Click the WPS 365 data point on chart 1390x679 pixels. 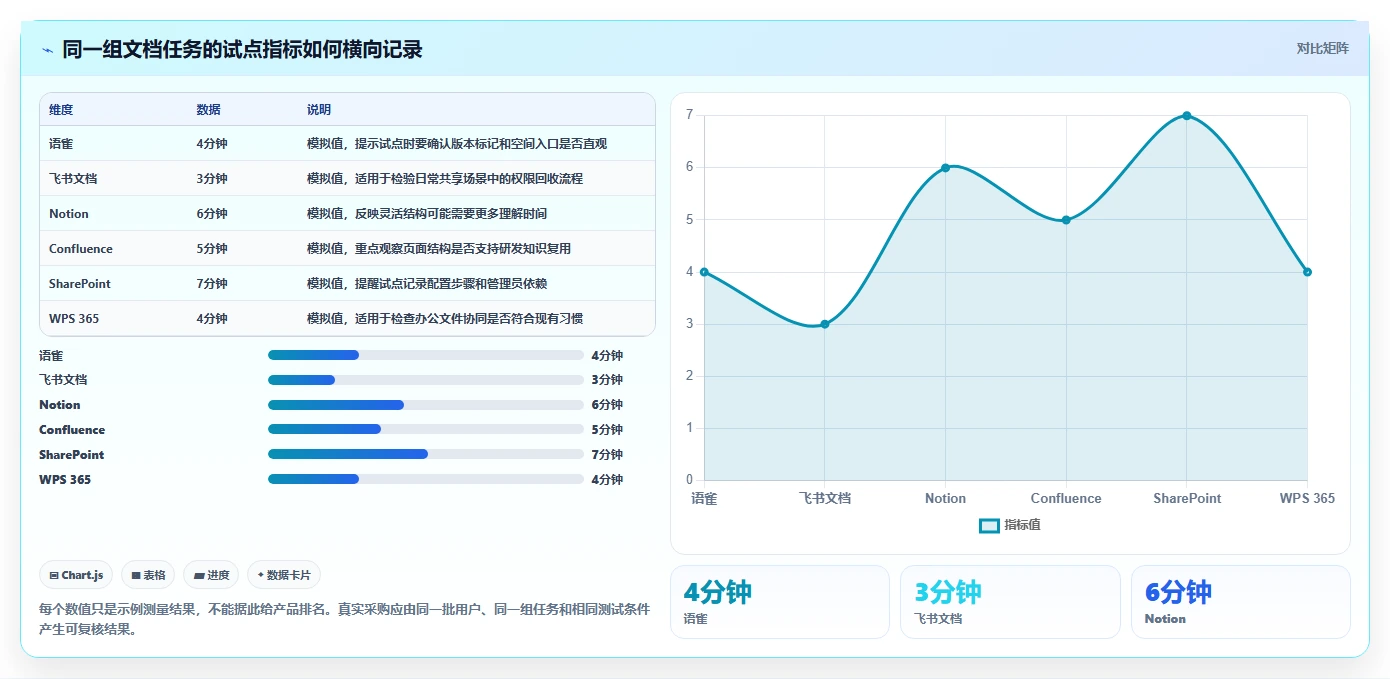(x=1307, y=272)
